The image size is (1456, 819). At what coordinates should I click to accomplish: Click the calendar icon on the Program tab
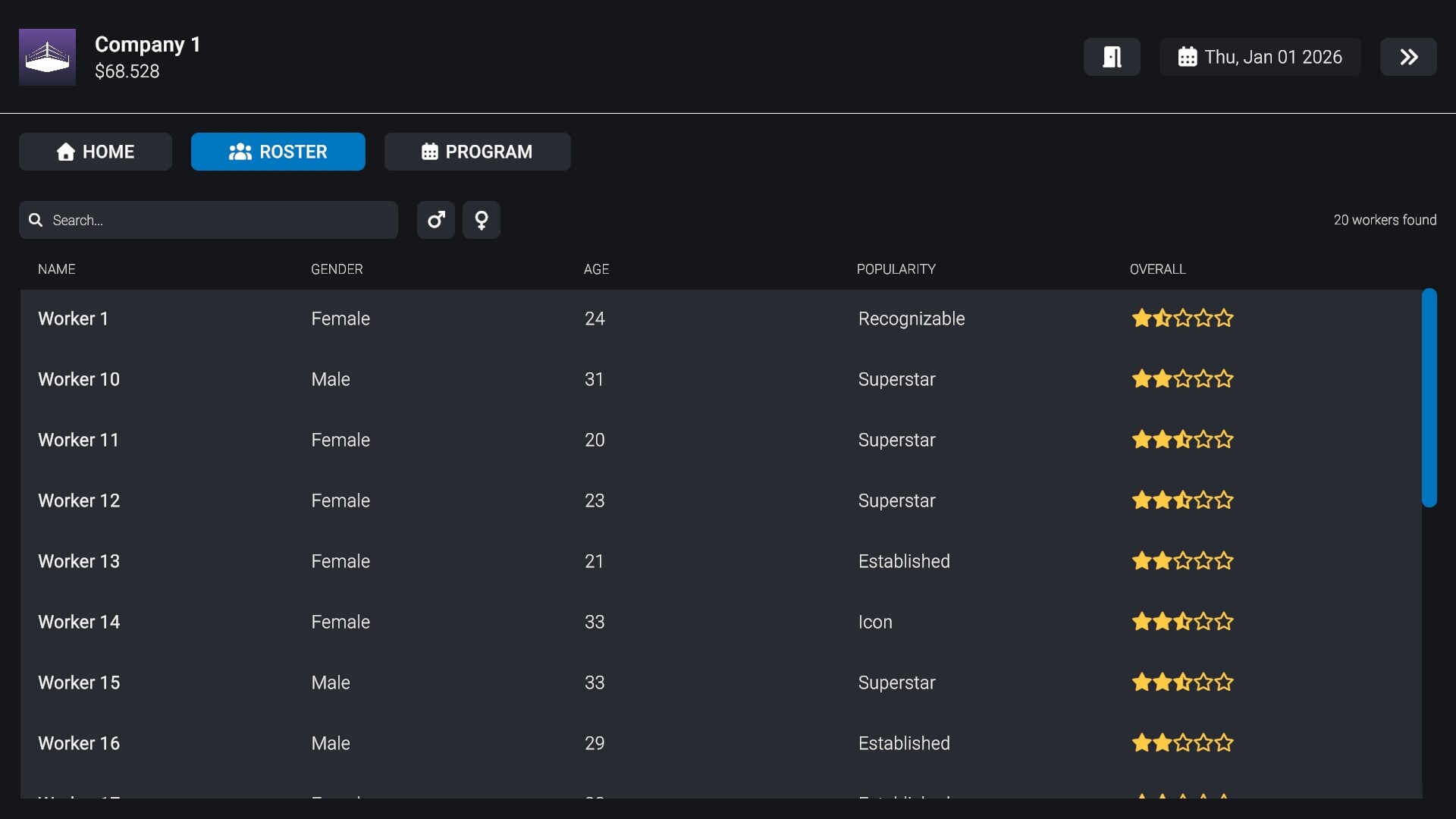(430, 152)
